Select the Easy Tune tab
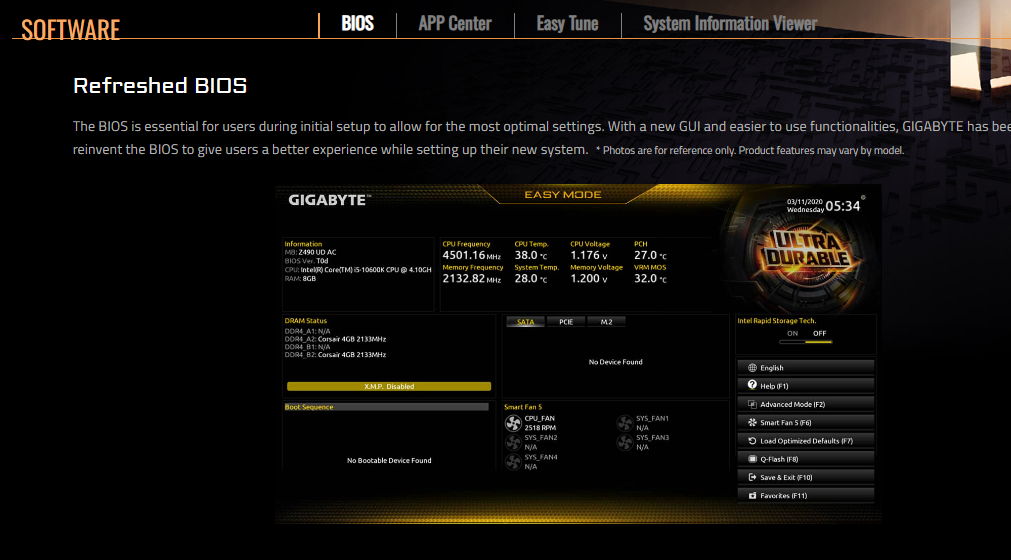 pyautogui.click(x=567, y=24)
